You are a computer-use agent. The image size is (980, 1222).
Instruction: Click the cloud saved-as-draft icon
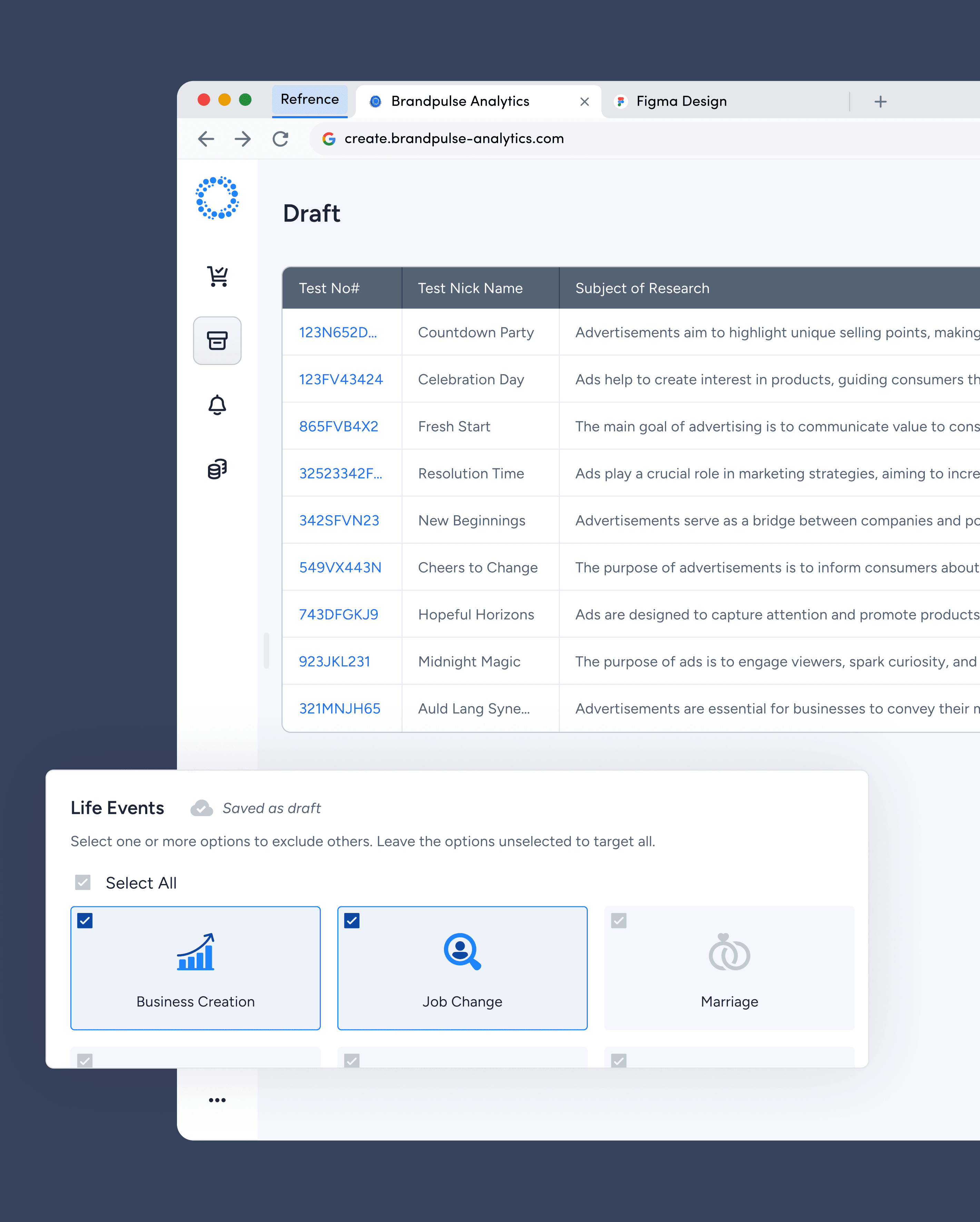coord(202,808)
